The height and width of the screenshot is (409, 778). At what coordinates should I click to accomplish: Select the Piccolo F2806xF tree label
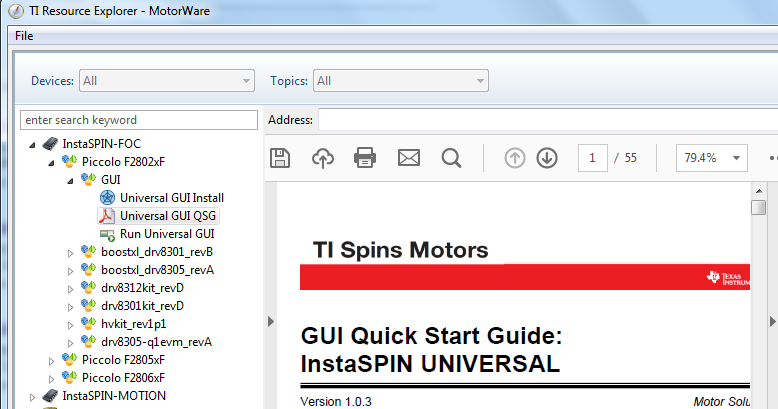pos(123,378)
